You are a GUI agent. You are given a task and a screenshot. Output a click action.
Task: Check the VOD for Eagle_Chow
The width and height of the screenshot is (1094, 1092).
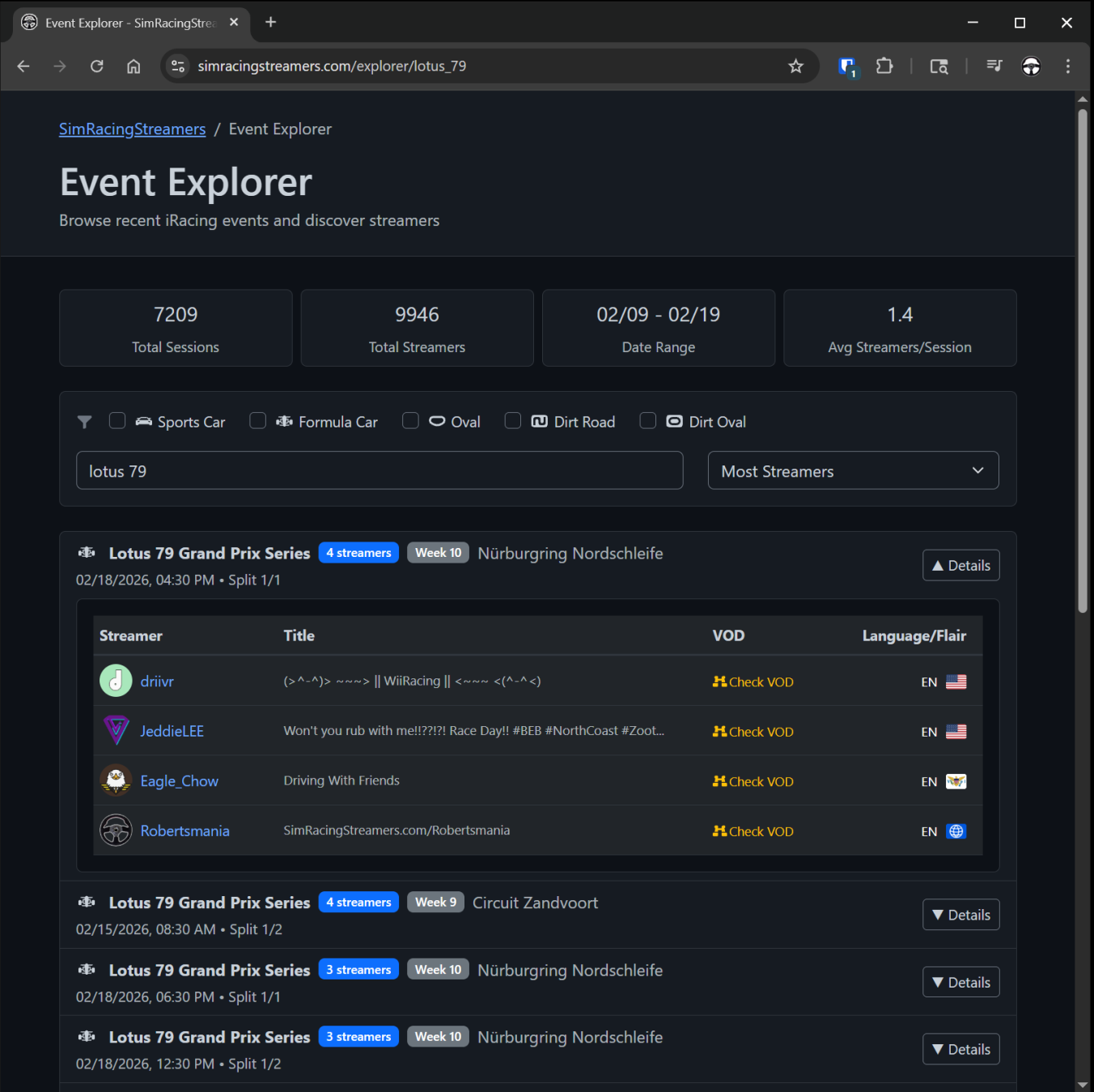[753, 781]
